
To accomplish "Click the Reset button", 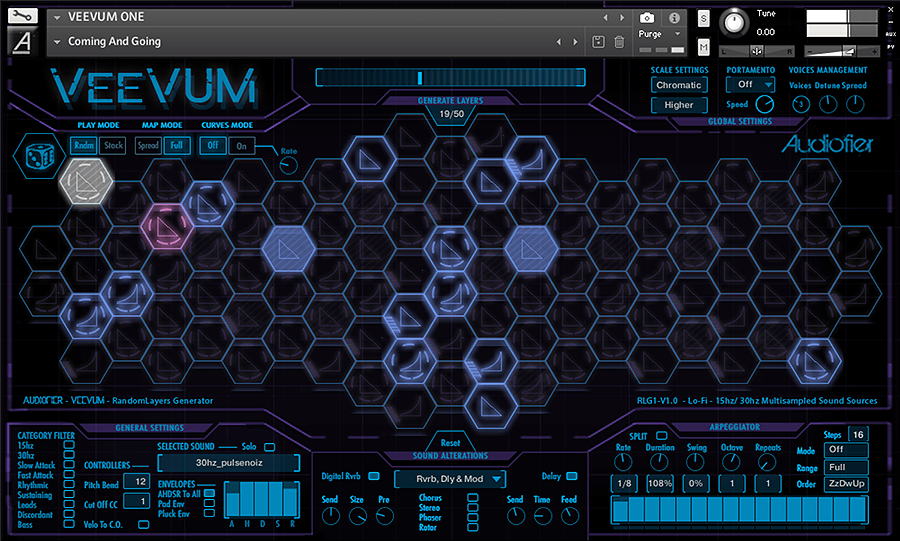I will click(x=451, y=442).
